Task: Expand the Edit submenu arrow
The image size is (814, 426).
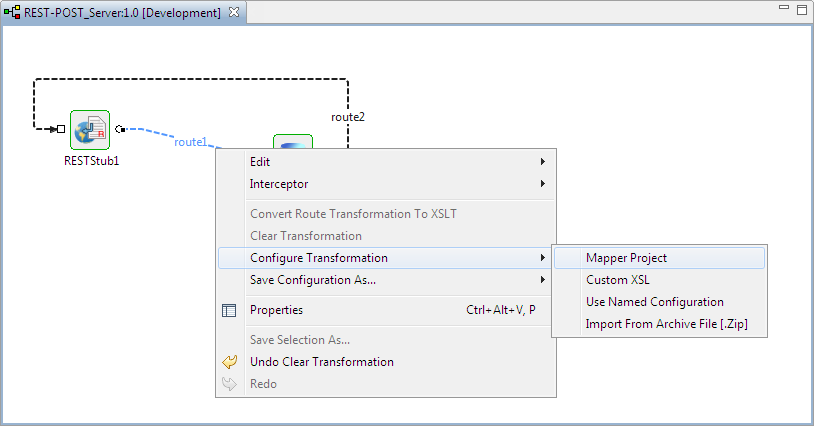Action: click(542, 162)
